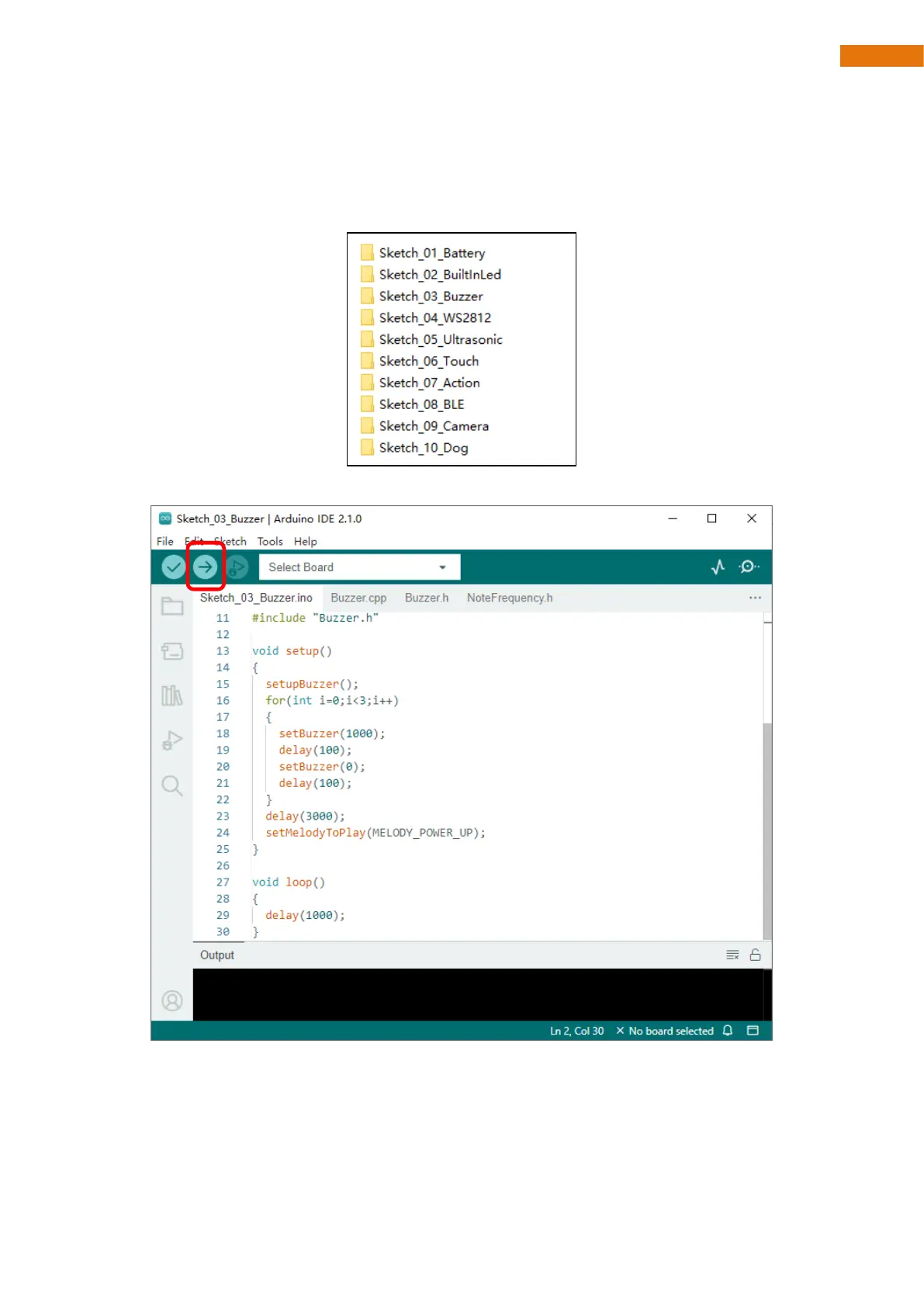Select the Sketch_03_Buzzer folder
The width and height of the screenshot is (924, 1307).
point(422,296)
